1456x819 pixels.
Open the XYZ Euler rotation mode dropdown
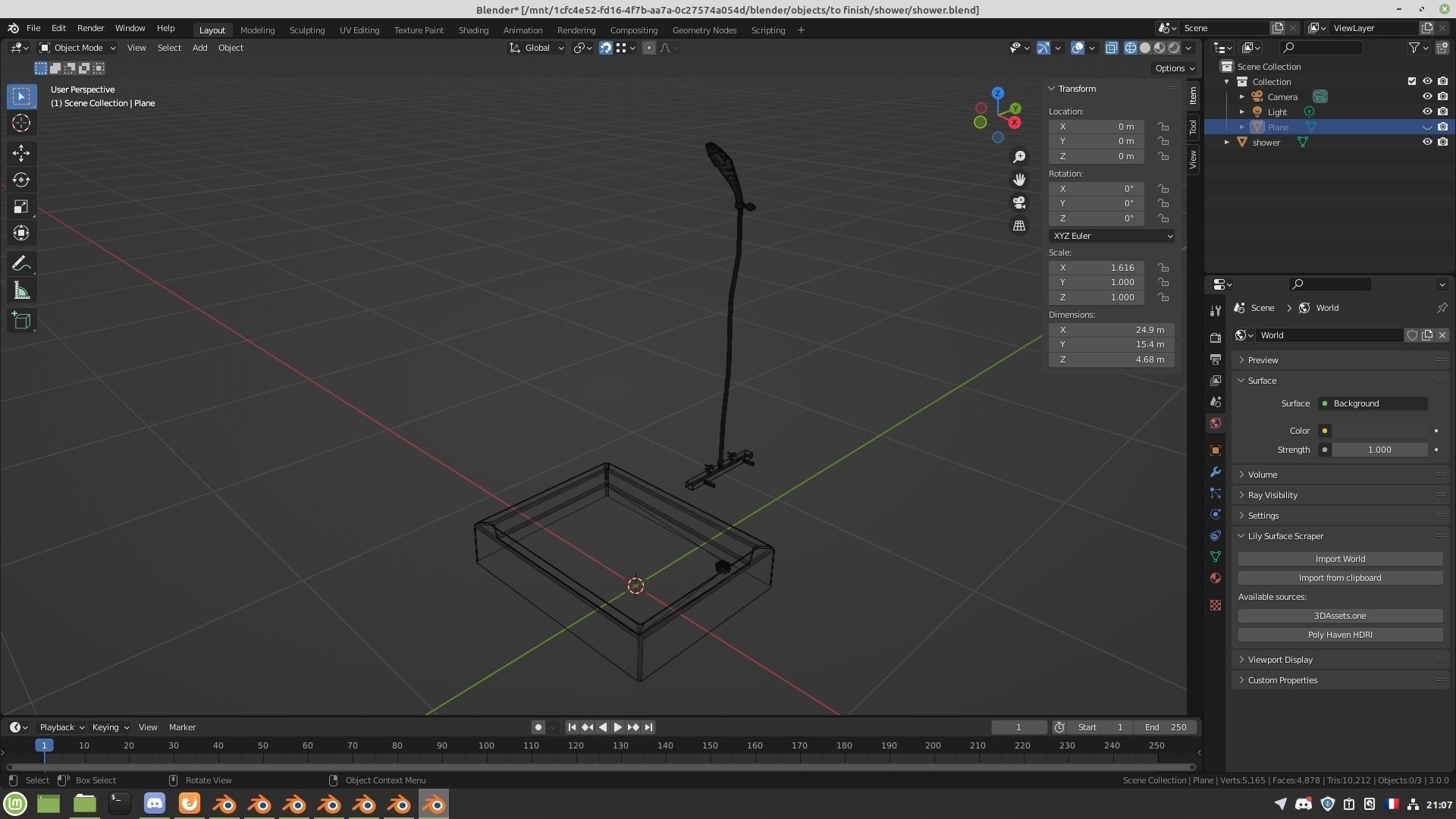click(x=1112, y=236)
